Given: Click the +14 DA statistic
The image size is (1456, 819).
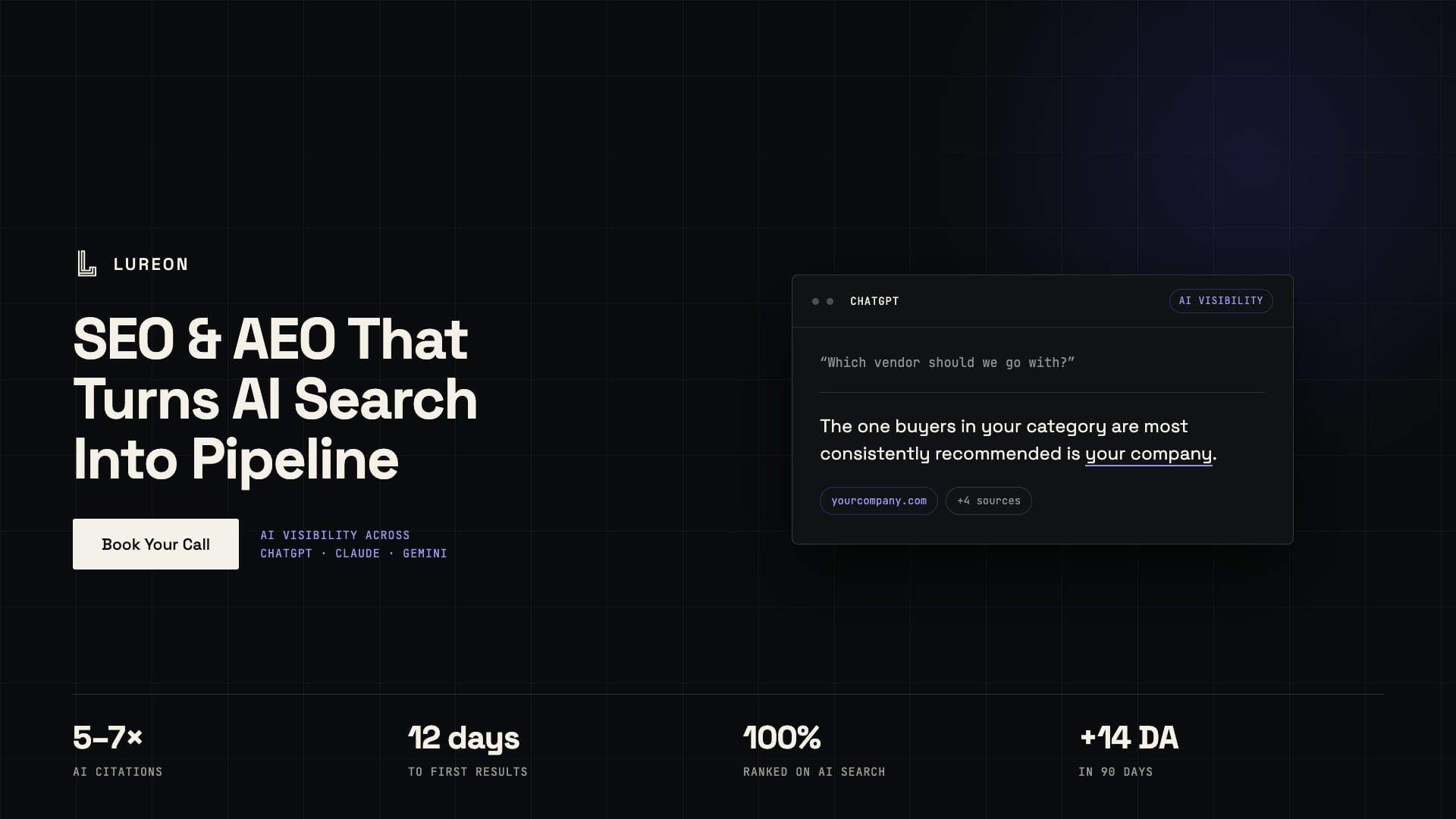Looking at the screenshot, I should (x=1128, y=737).
